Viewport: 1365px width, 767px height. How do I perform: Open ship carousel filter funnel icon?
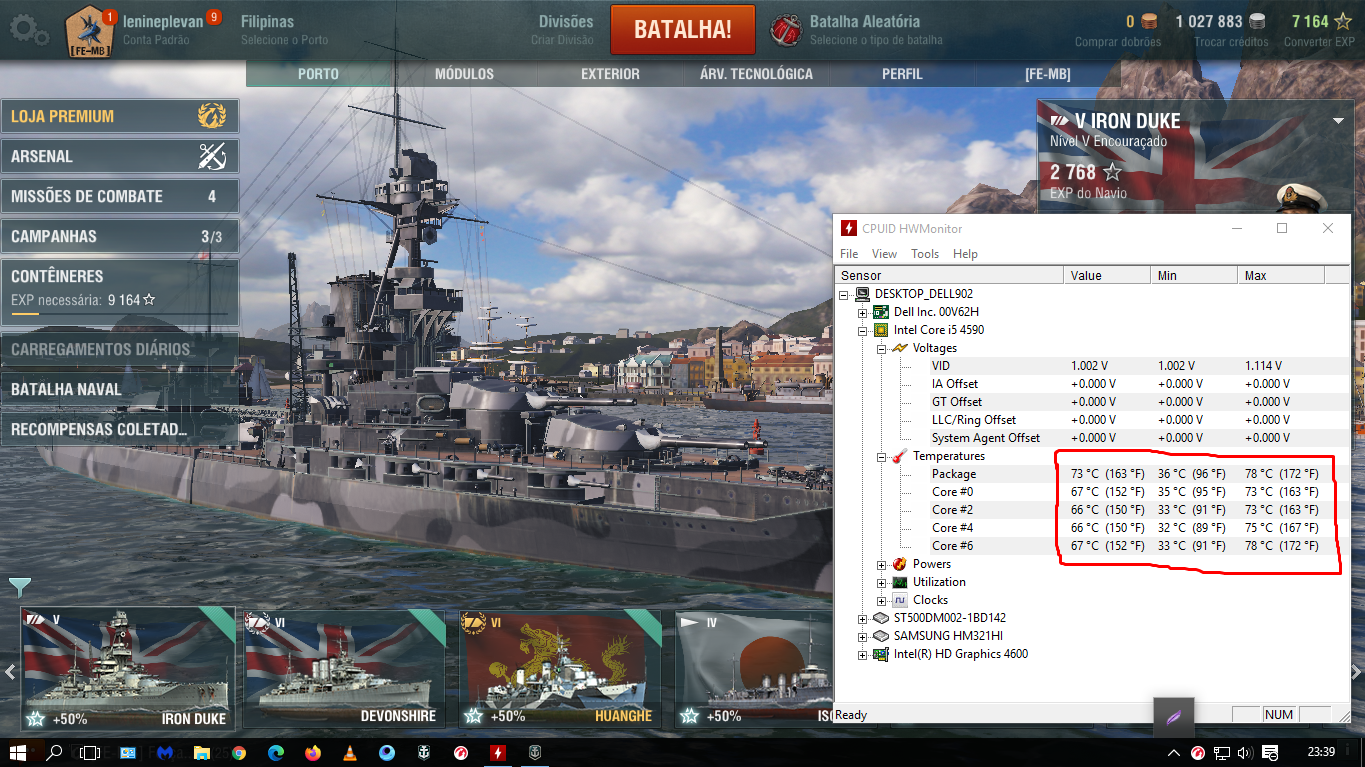20,586
